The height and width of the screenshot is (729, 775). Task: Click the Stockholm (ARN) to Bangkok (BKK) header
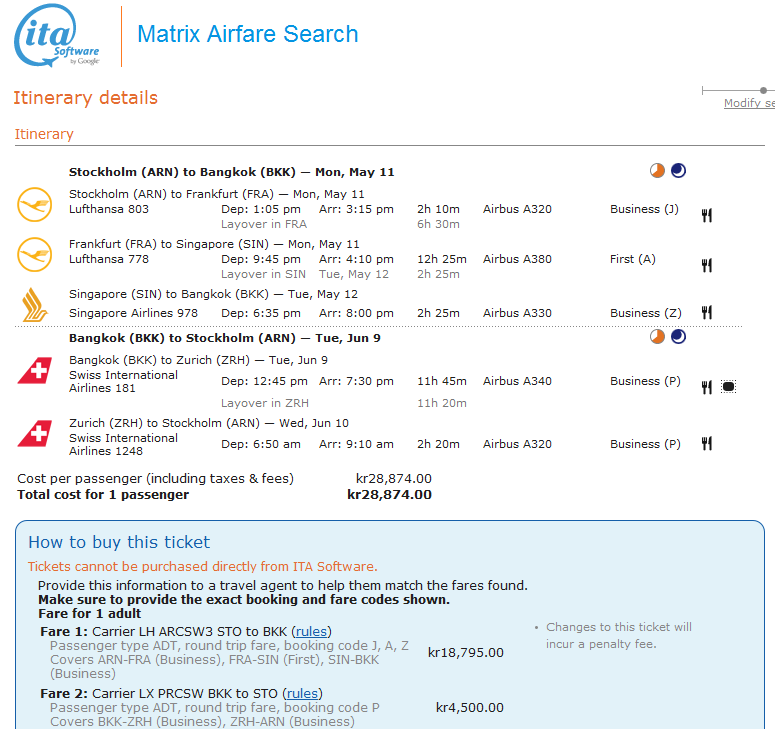[x=231, y=172]
